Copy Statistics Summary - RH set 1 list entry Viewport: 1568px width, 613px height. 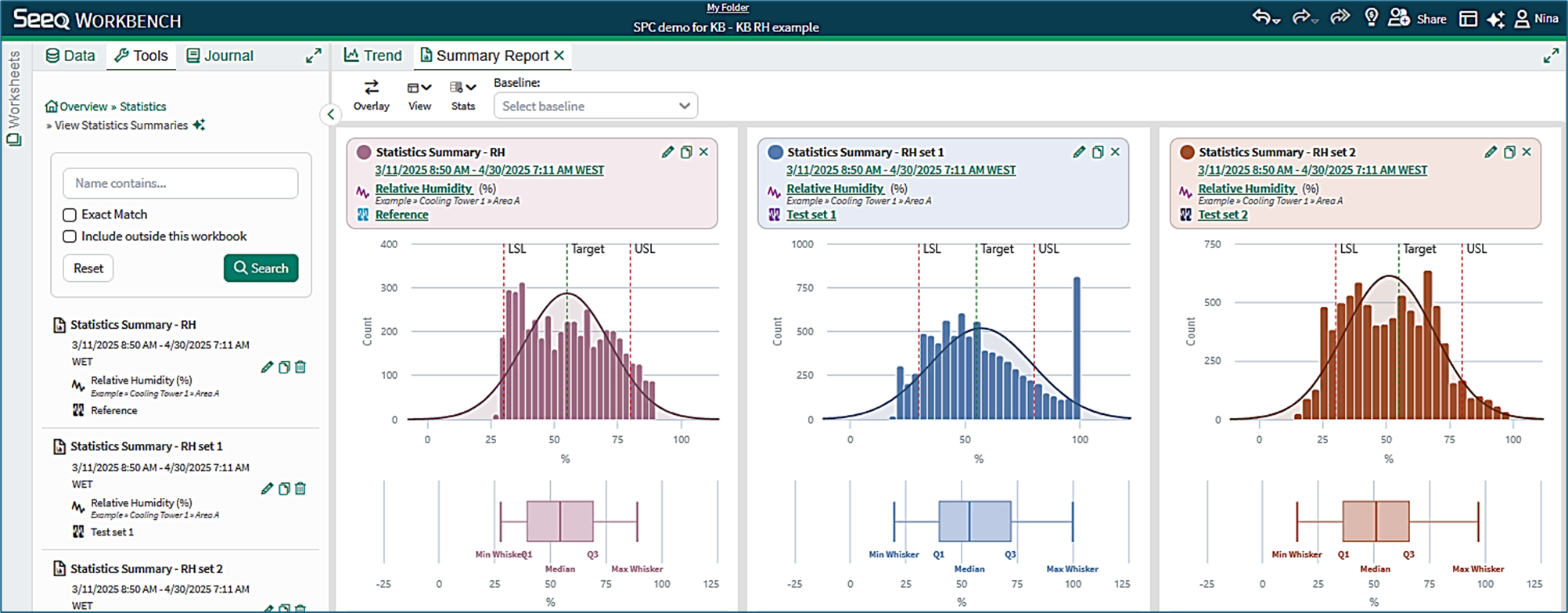[x=284, y=489]
